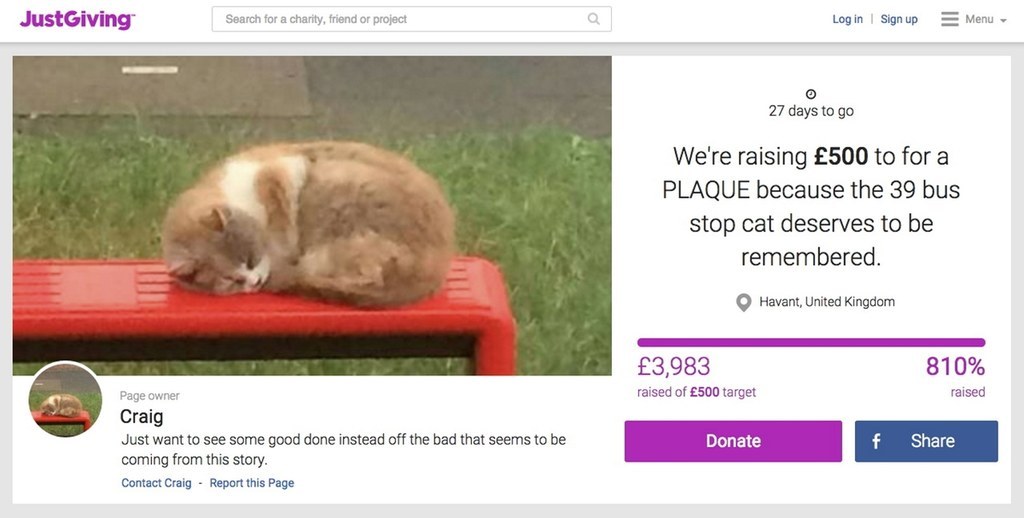1024x518 pixels.
Task: Click the Havant, United Kingdom location text
Action: click(827, 302)
